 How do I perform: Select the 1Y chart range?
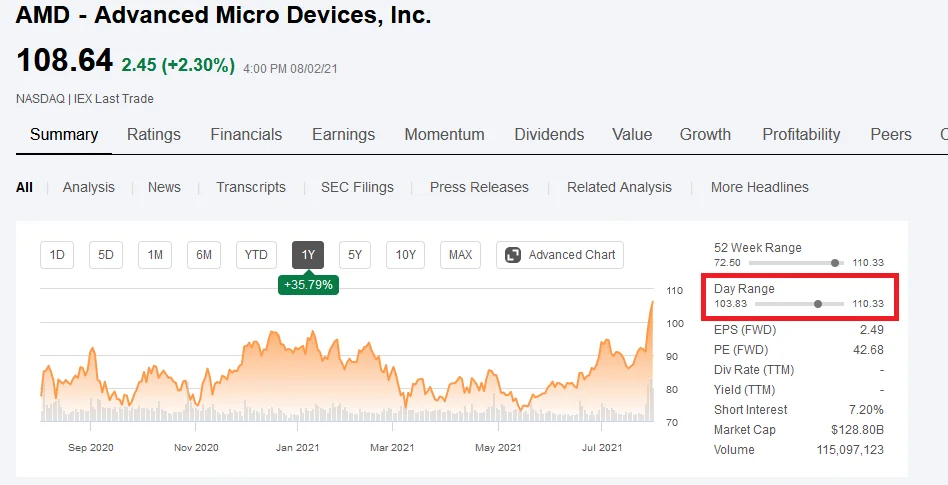tap(308, 255)
